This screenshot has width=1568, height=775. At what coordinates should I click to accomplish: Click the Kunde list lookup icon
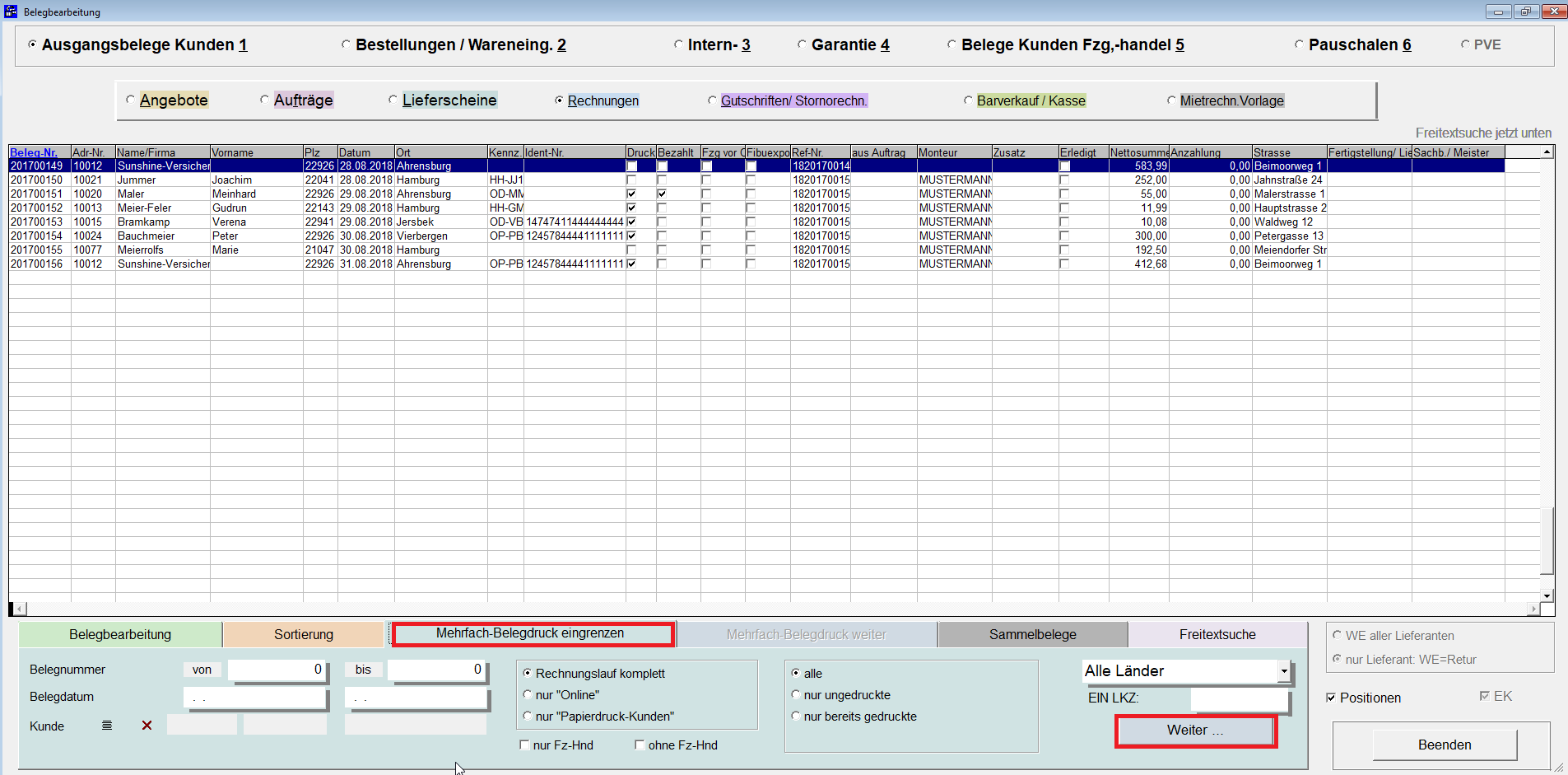pos(107,726)
